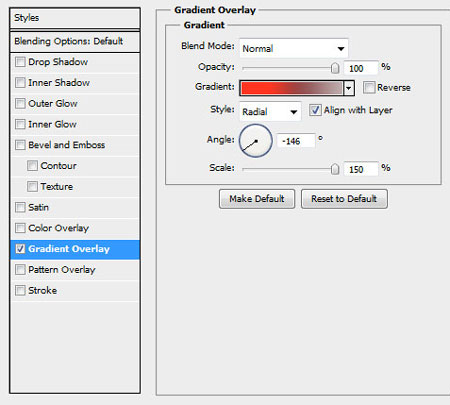The width and height of the screenshot is (450, 405).
Task: Click the Angle dial control
Action: [256, 141]
